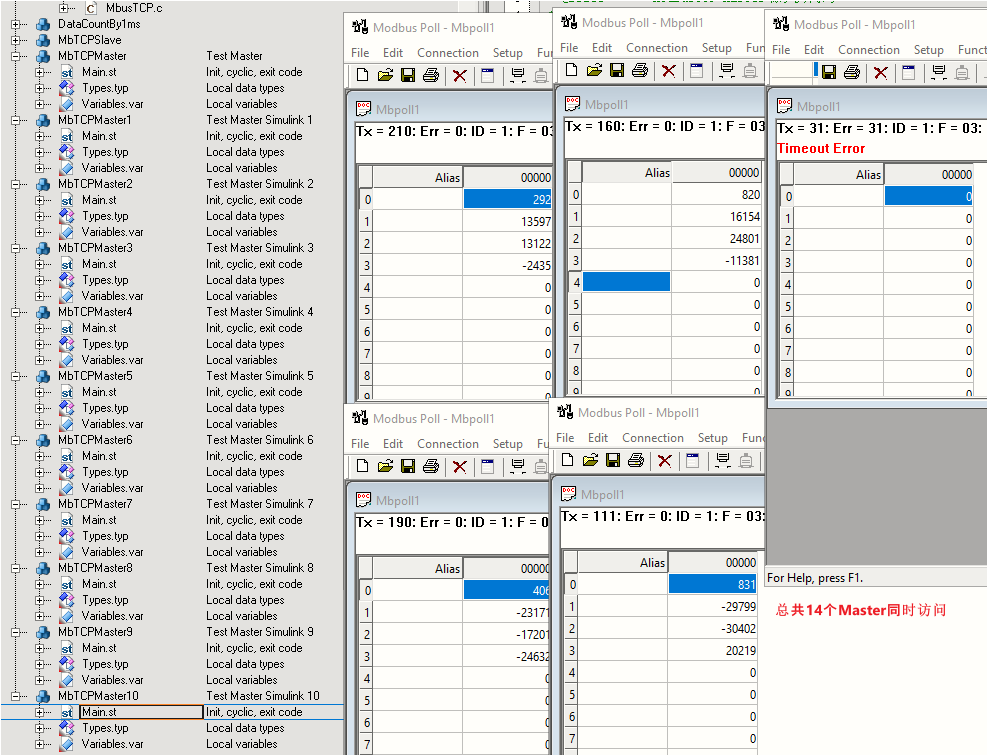Select Main.st under MbTCPMaster10
Image resolution: width=987 pixels, height=755 pixels.
(x=99, y=712)
